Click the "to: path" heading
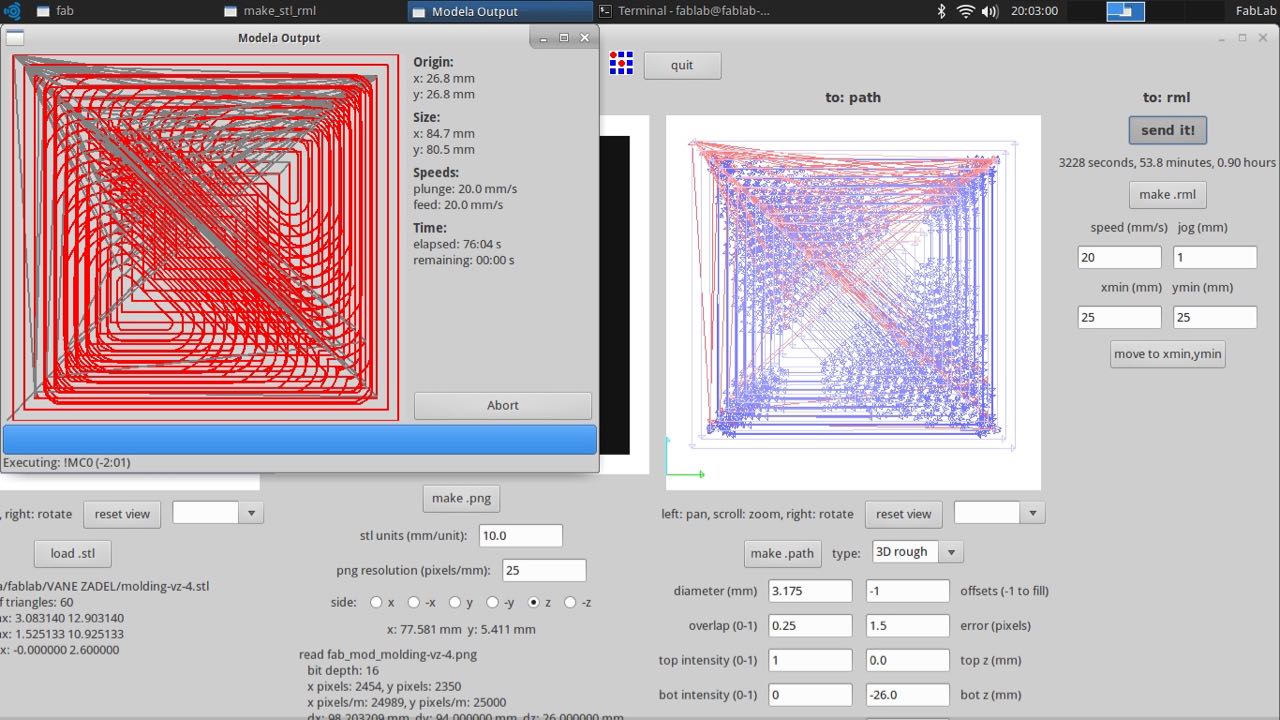The width and height of the screenshot is (1280, 720). click(x=853, y=98)
